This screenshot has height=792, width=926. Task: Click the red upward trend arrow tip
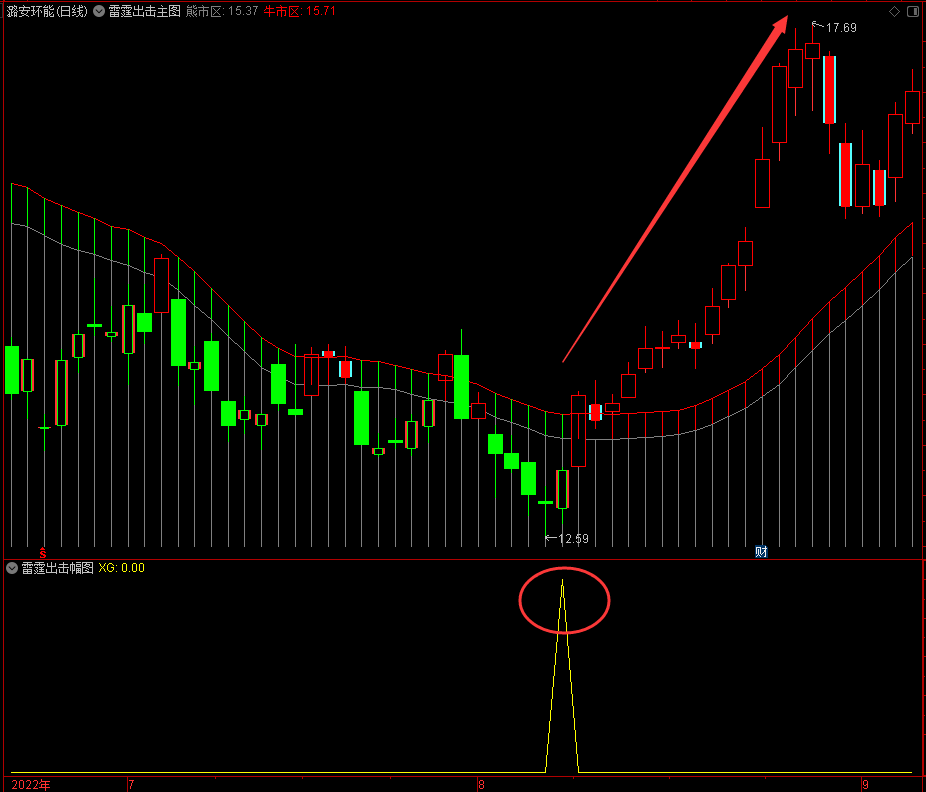click(x=785, y=19)
